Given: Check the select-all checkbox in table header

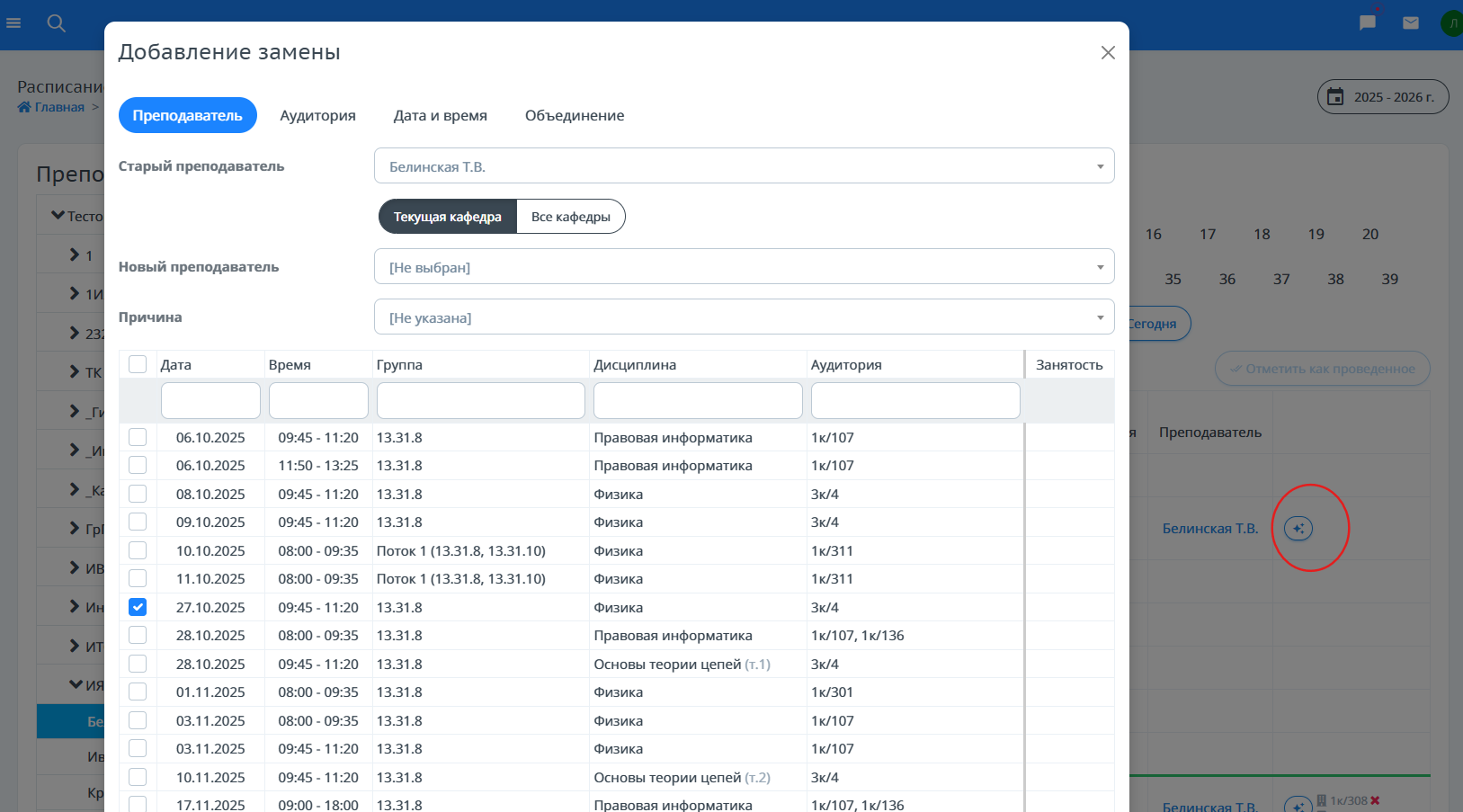Looking at the screenshot, I should pos(138,364).
